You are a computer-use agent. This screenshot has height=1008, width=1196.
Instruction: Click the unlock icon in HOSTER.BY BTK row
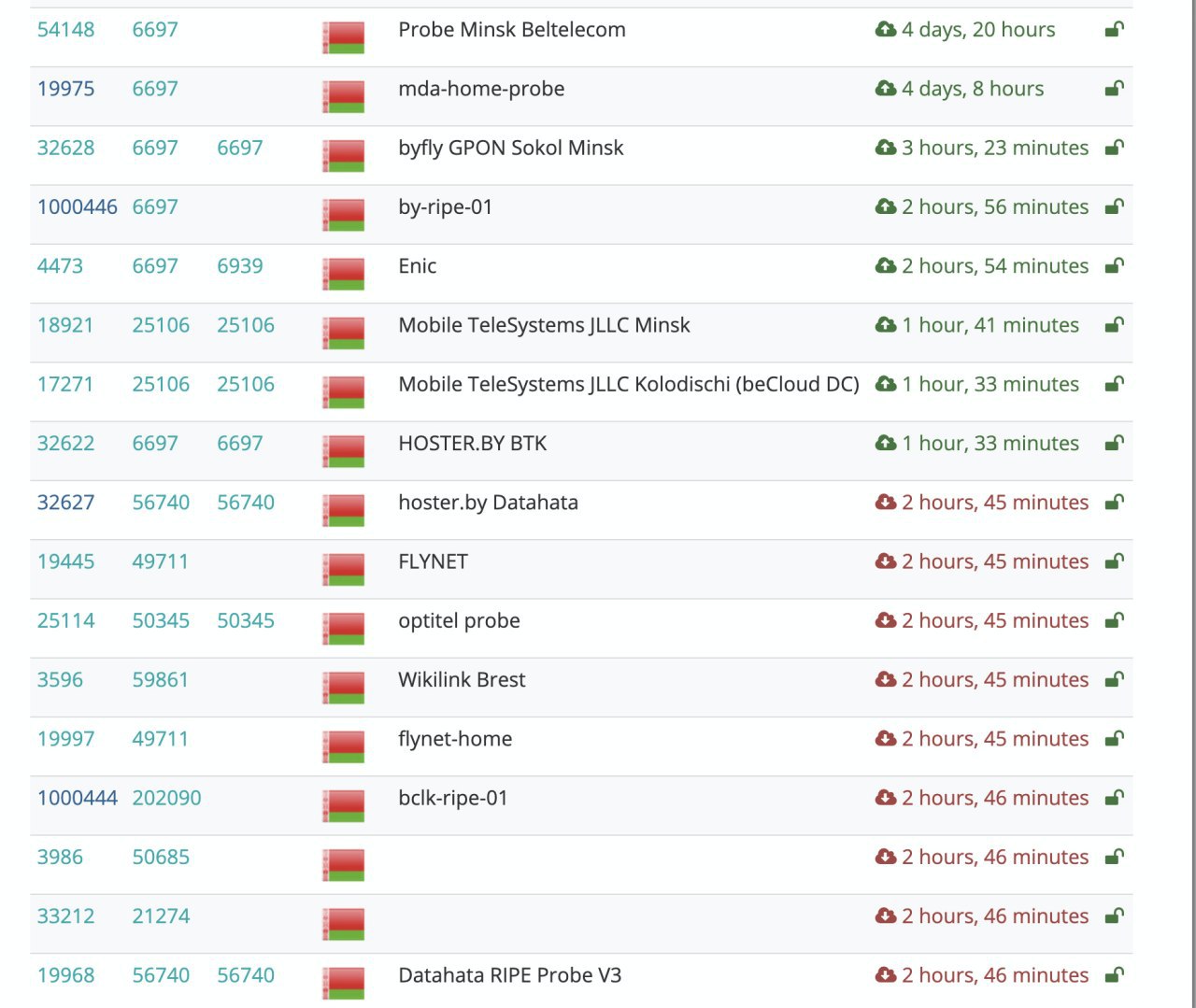pos(1114,443)
